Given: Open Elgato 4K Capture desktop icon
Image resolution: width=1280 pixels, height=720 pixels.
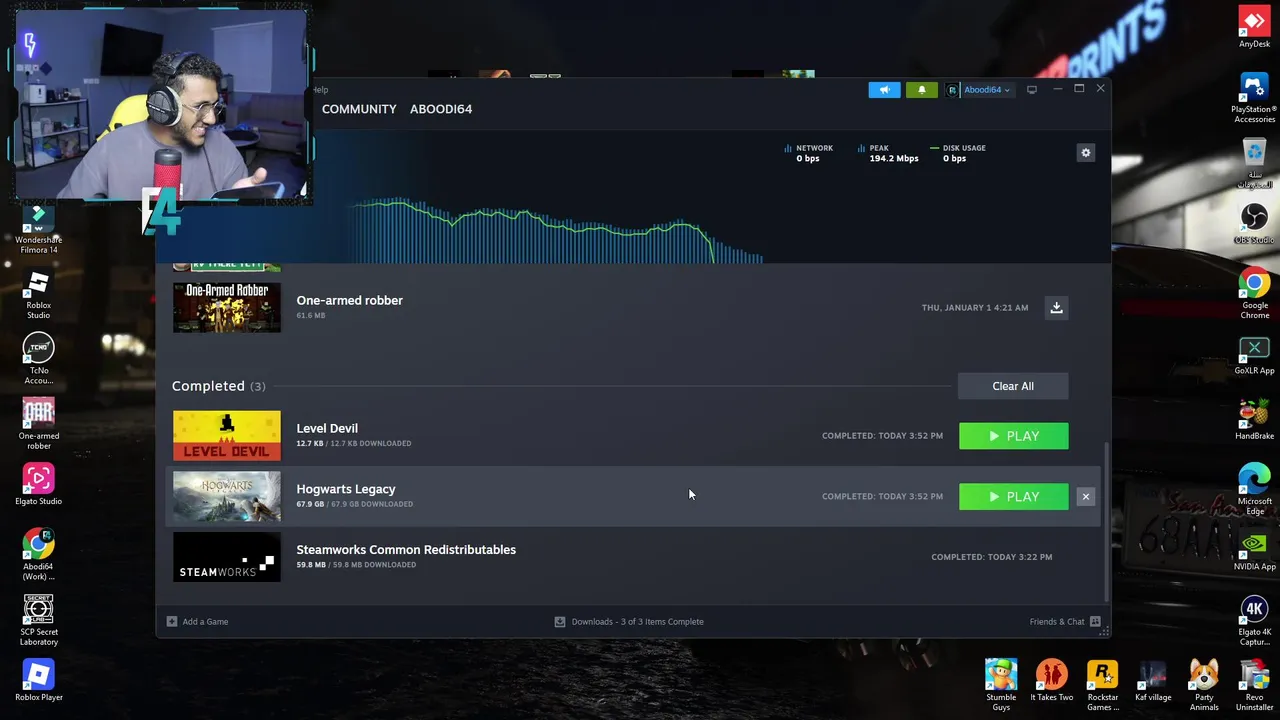Looking at the screenshot, I should coord(1254,622).
